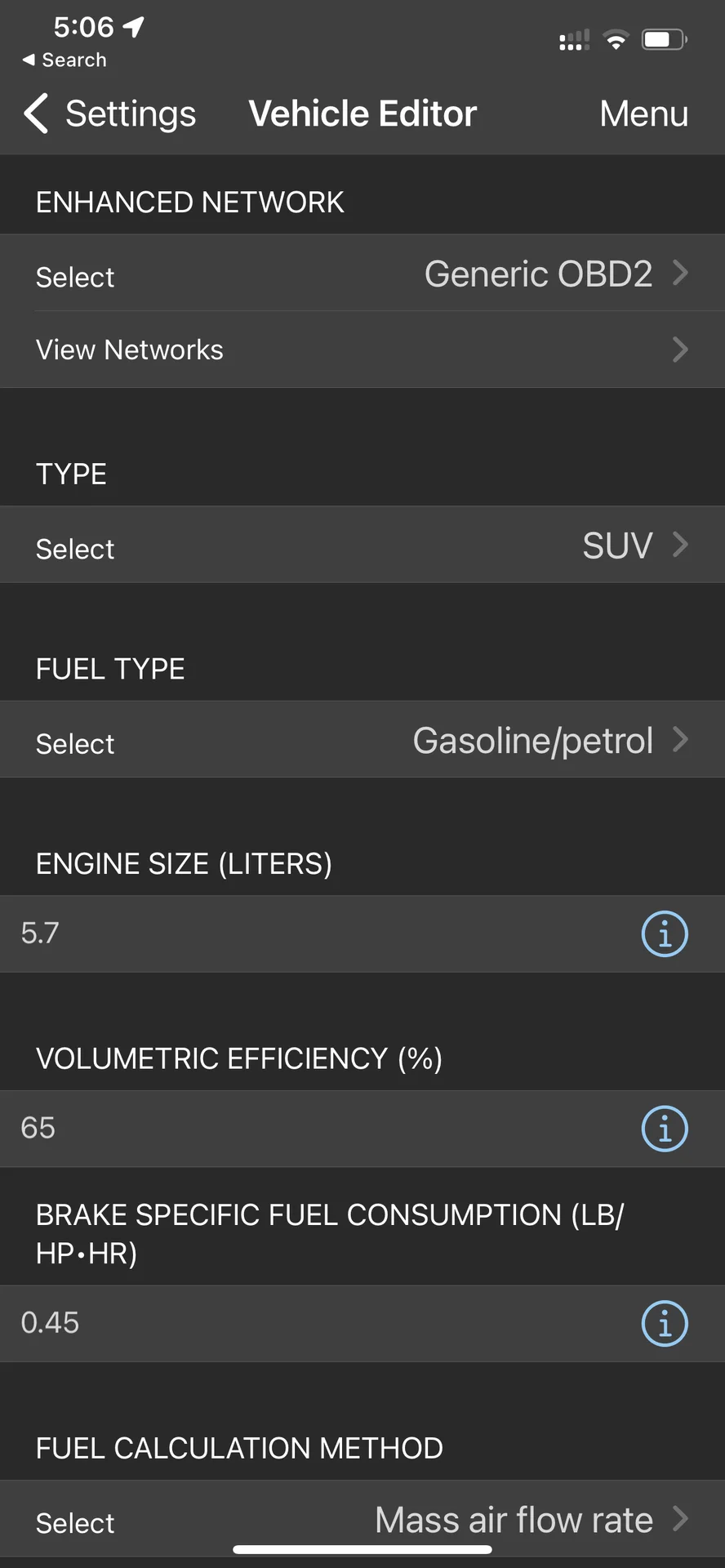Open the Volumetric Efficiency info icon
This screenshot has width=725, height=1568.
coord(665,1129)
